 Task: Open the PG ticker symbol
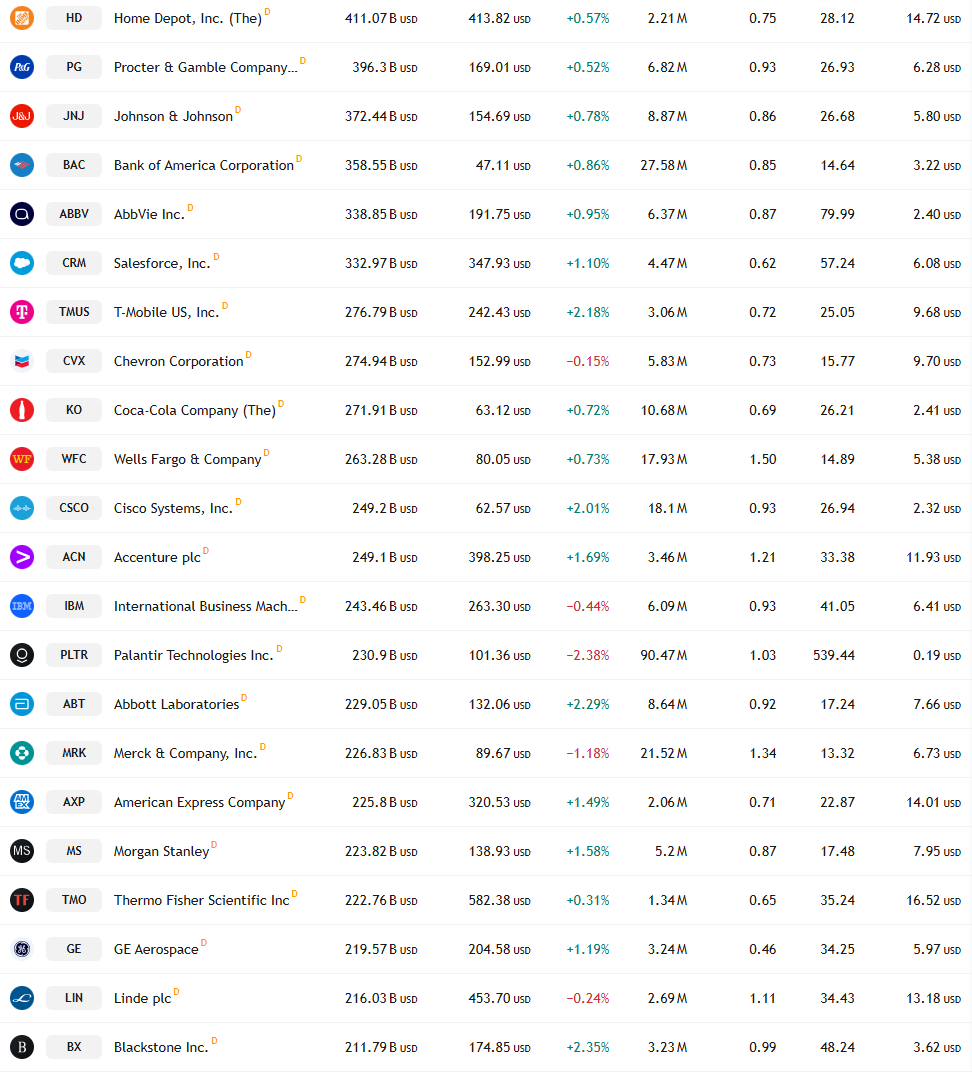(x=74, y=67)
